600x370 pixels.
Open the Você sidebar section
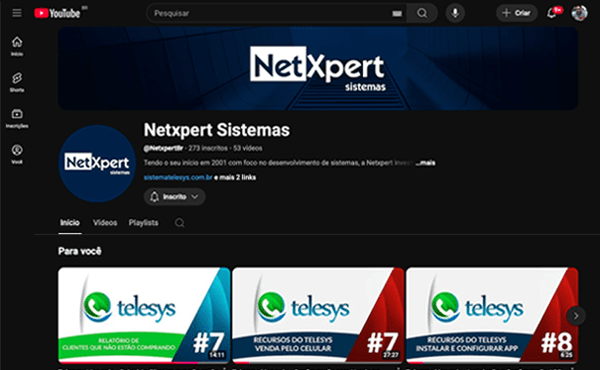point(17,154)
